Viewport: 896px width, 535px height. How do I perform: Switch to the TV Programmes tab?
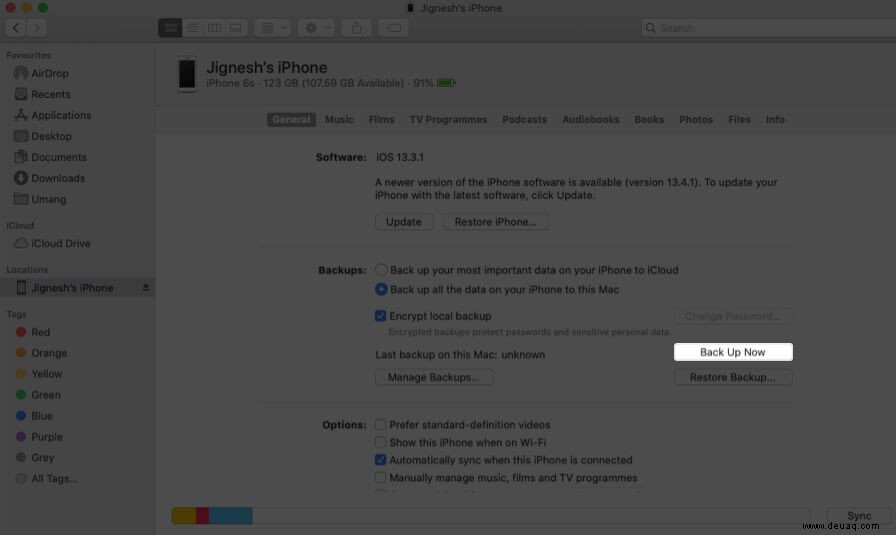448,119
